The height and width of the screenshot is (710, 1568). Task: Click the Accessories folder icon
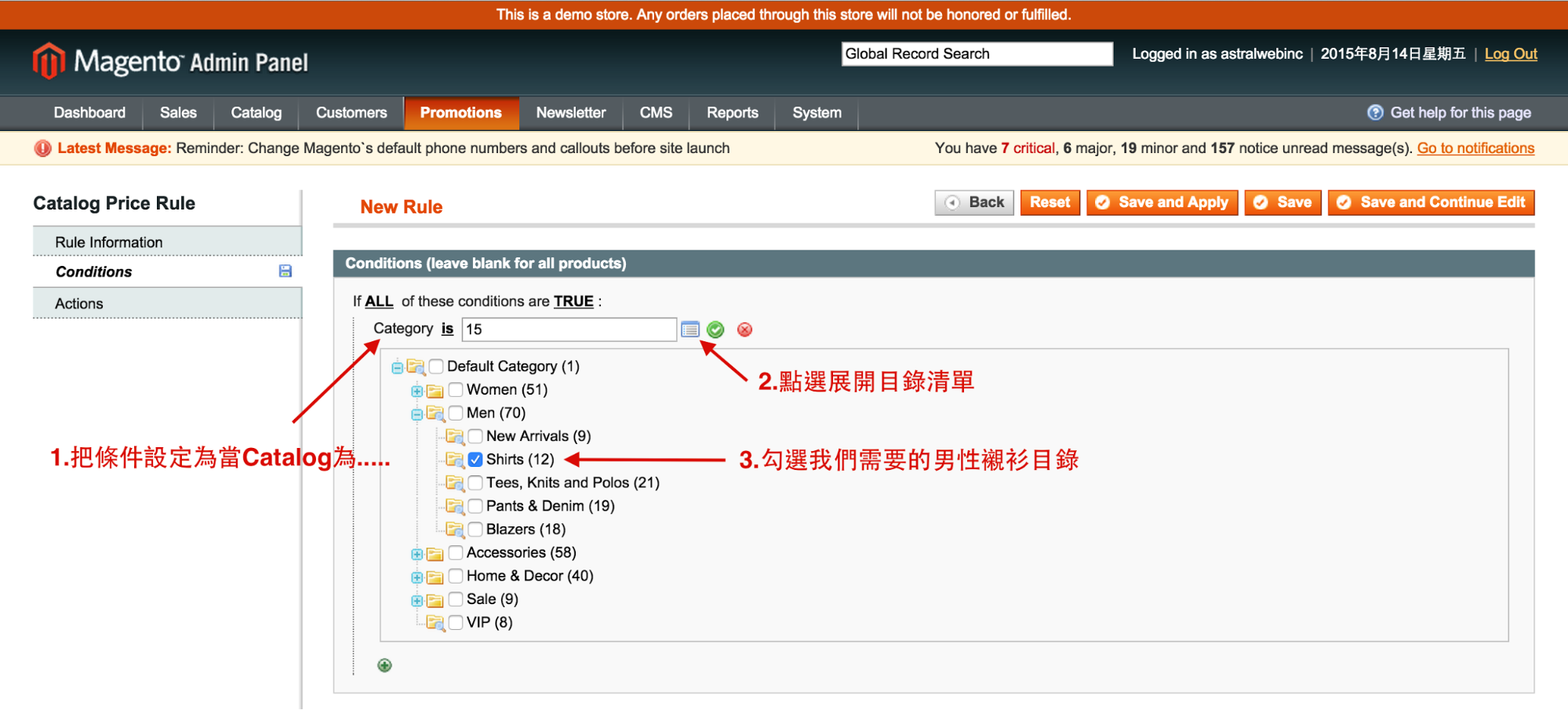click(x=435, y=553)
